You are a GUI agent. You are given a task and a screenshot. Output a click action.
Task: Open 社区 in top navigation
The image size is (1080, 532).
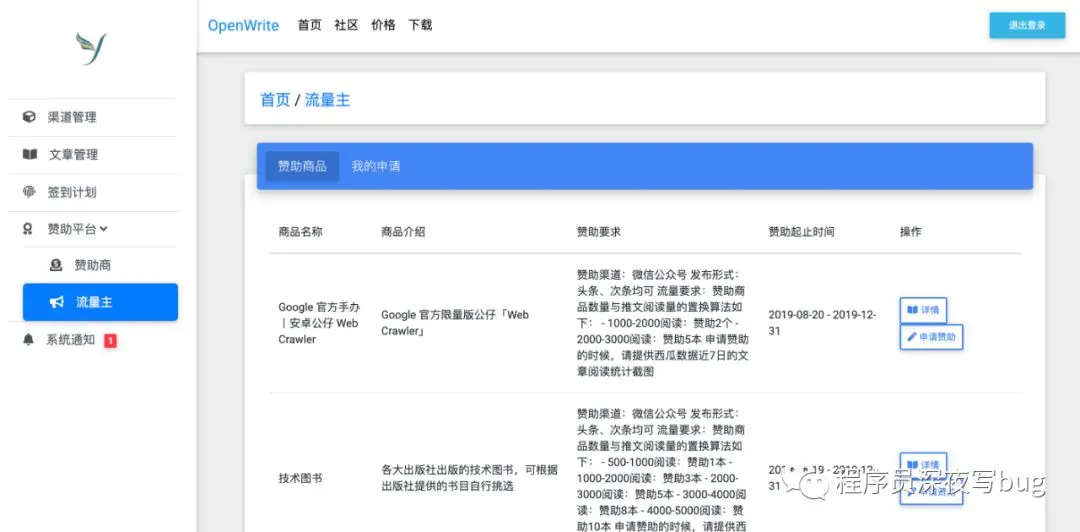pos(346,25)
